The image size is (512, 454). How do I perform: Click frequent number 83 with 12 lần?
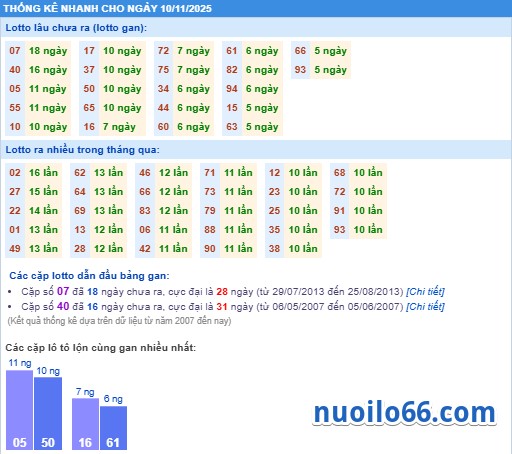tap(145, 211)
